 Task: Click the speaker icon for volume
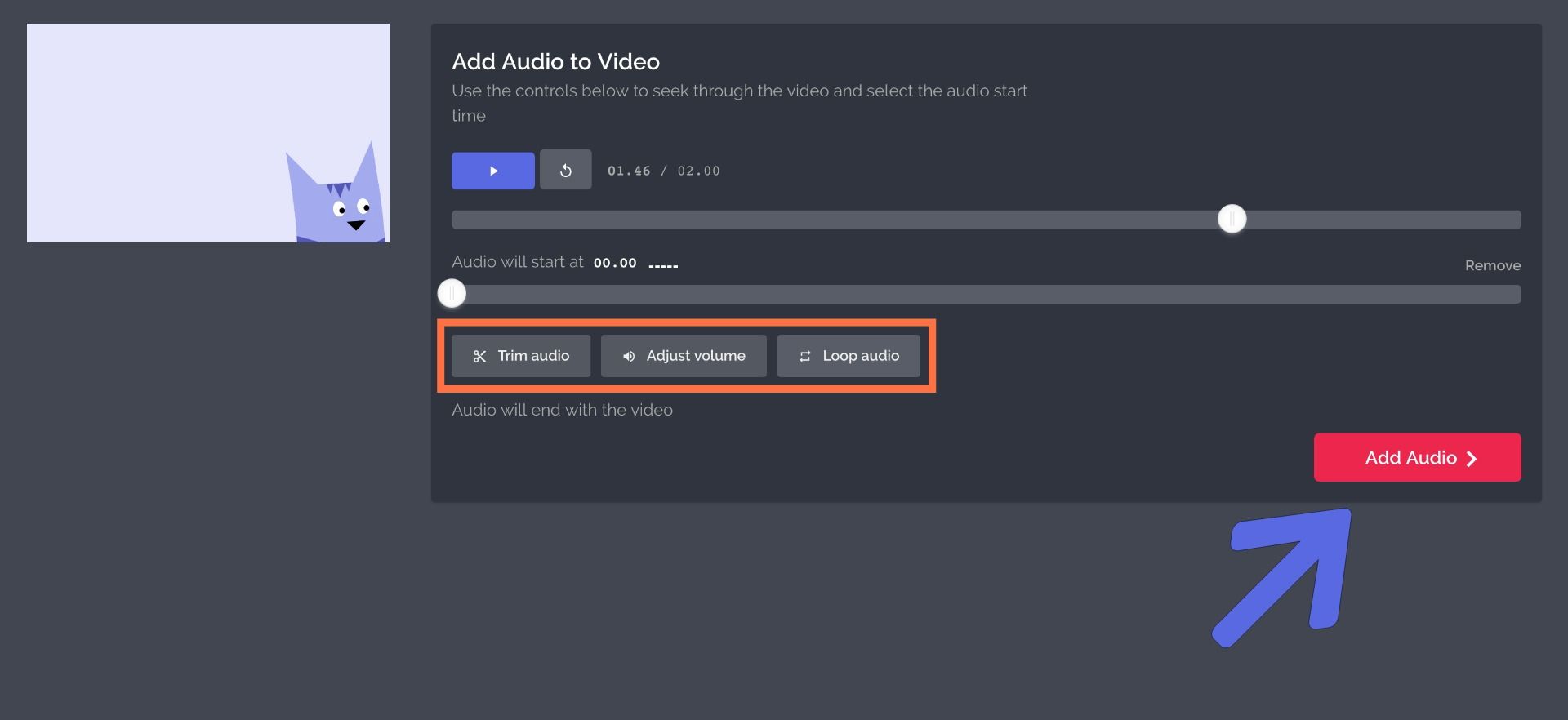click(628, 356)
